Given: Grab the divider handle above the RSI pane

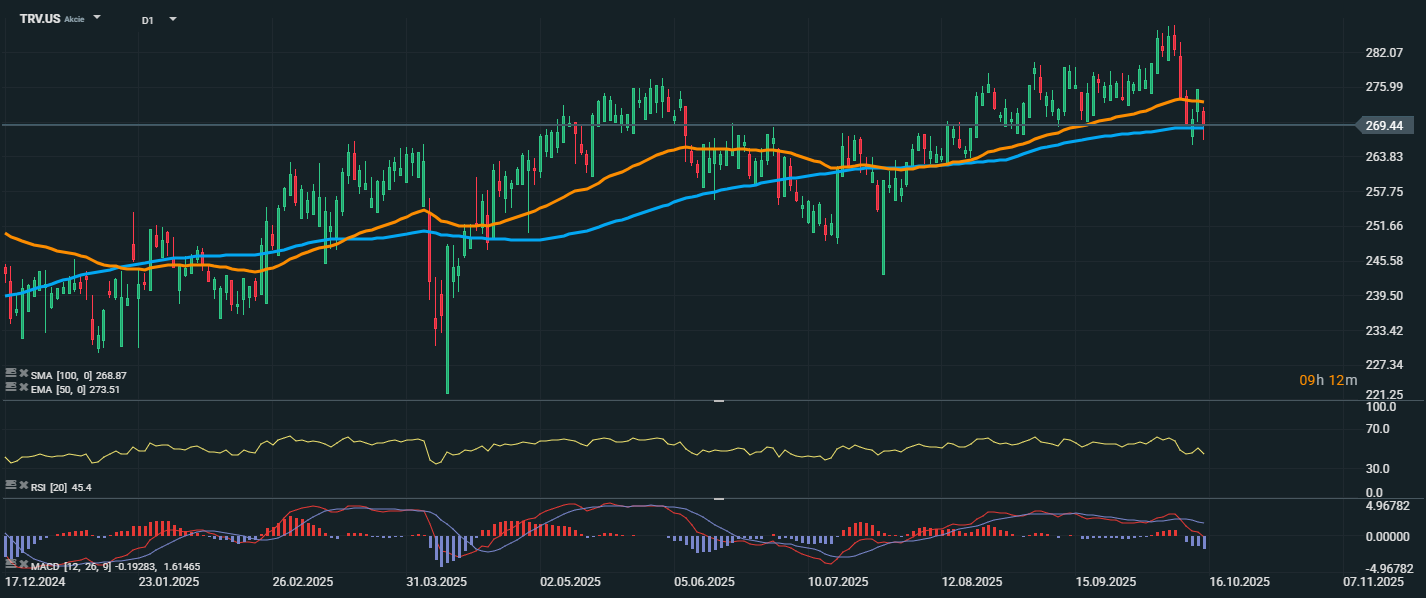Looking at the screenshot, I should coord(717,401).
